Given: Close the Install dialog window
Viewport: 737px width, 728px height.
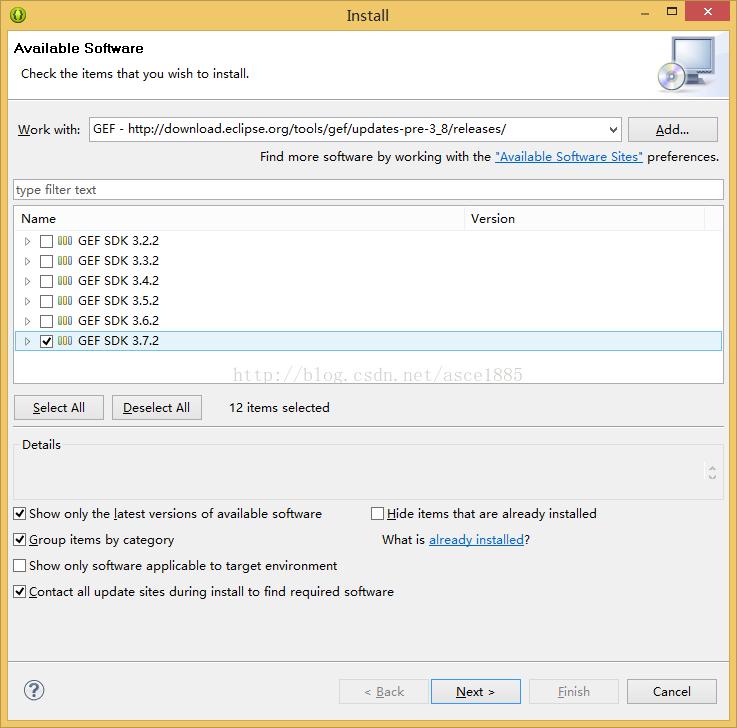Looking at the screenshot, I should tap(708, 11).
